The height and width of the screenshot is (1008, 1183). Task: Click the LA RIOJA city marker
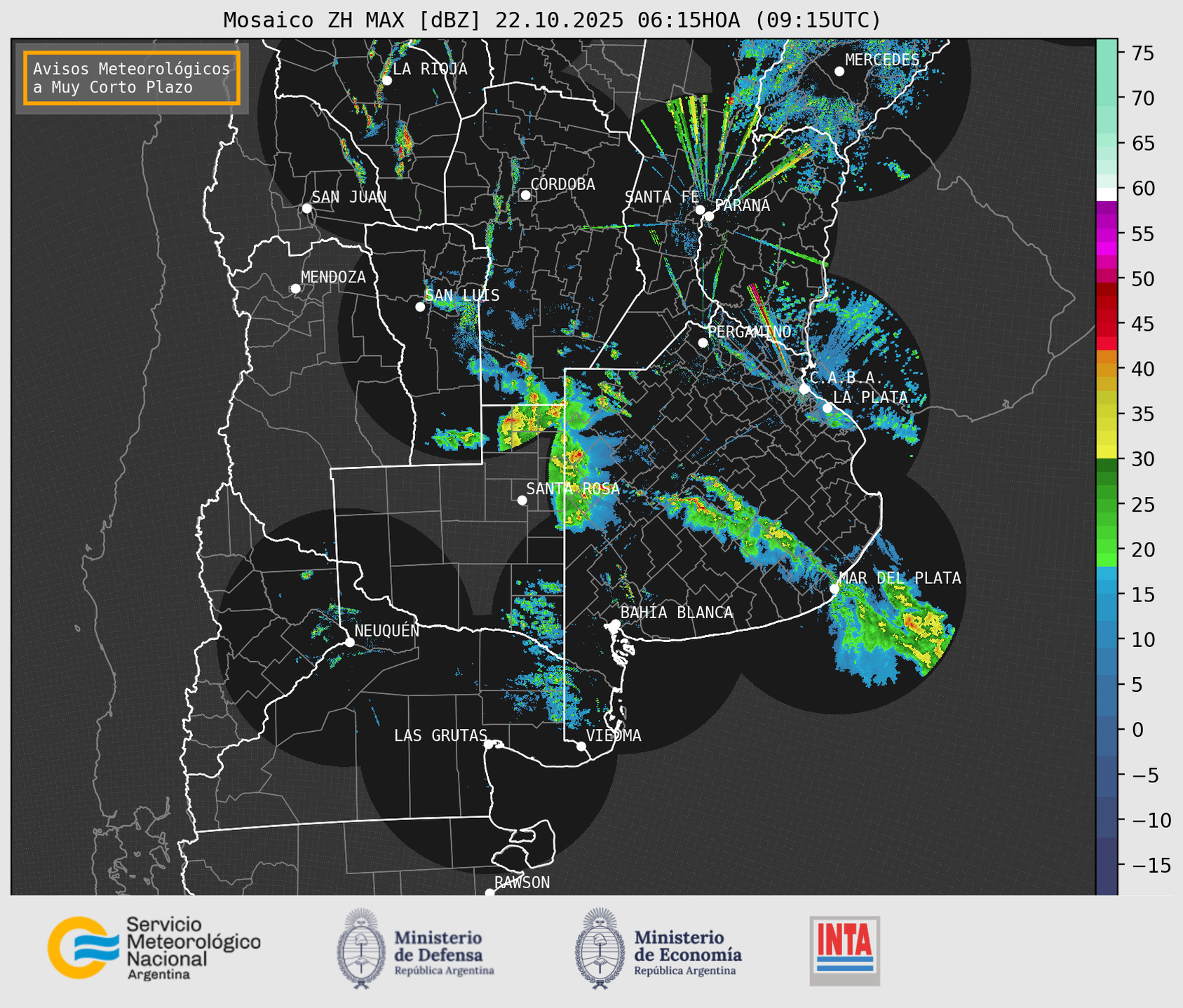386,81
